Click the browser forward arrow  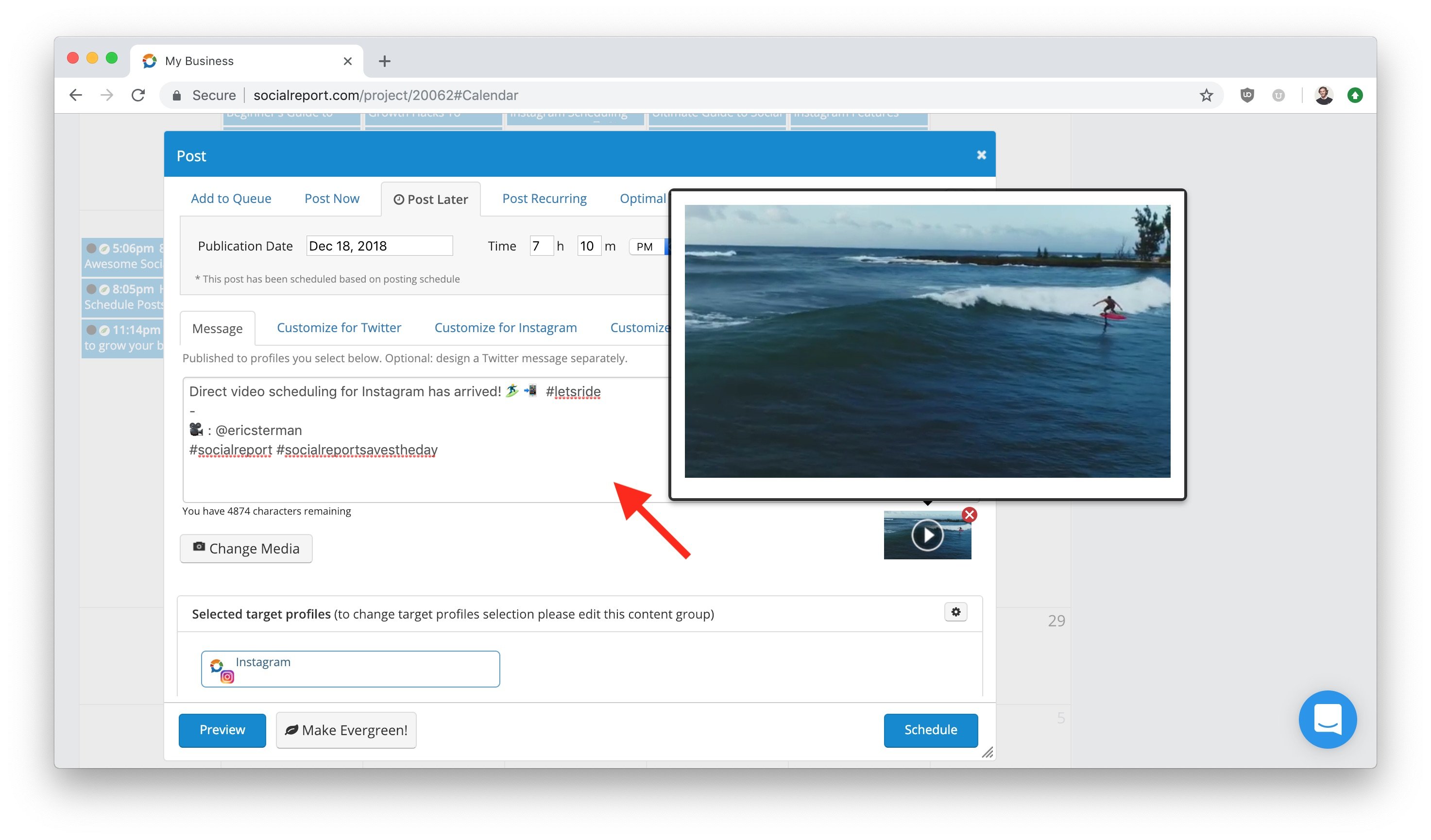(107, 95)
